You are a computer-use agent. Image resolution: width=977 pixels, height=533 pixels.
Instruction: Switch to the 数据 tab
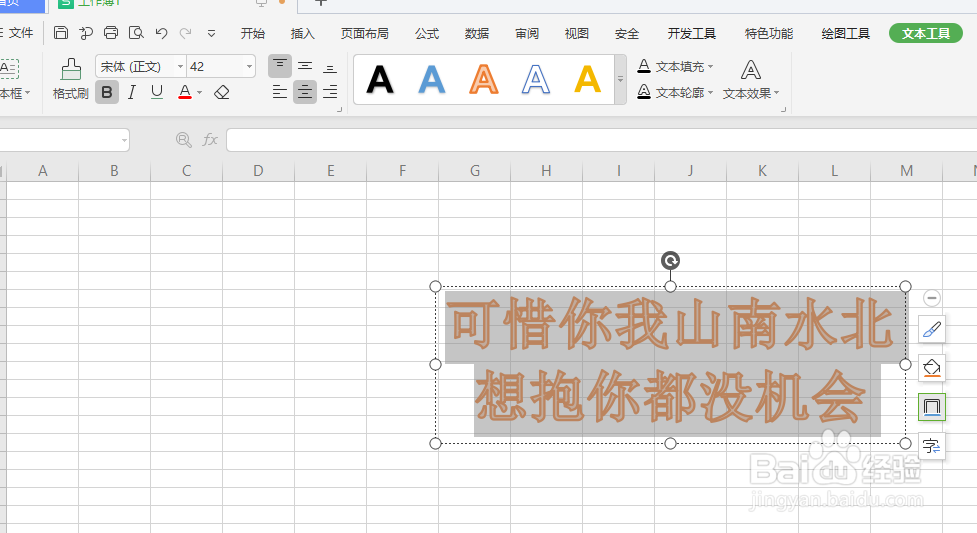[x=477, y=34]
